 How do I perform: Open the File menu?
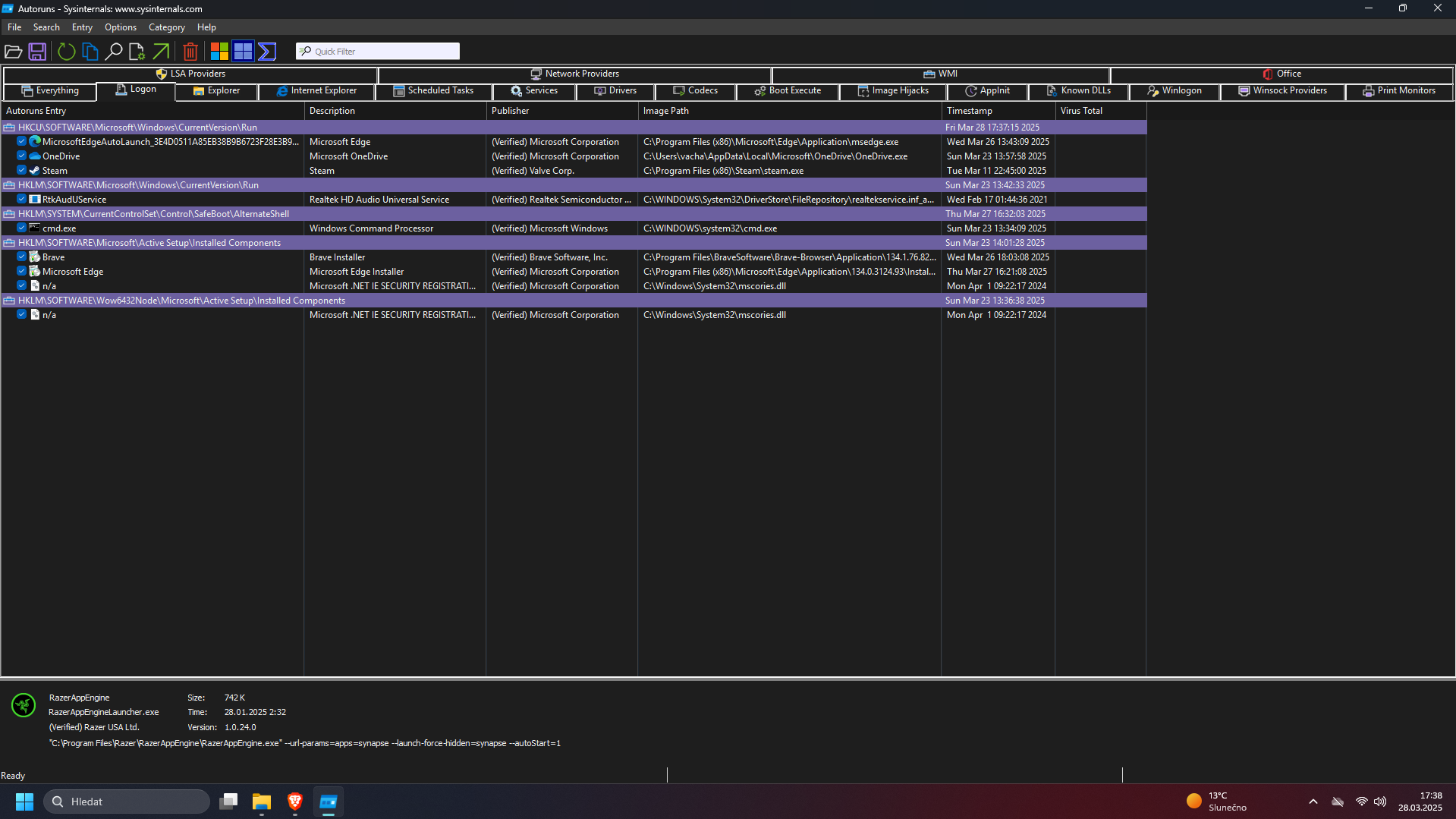click(14, 27)
